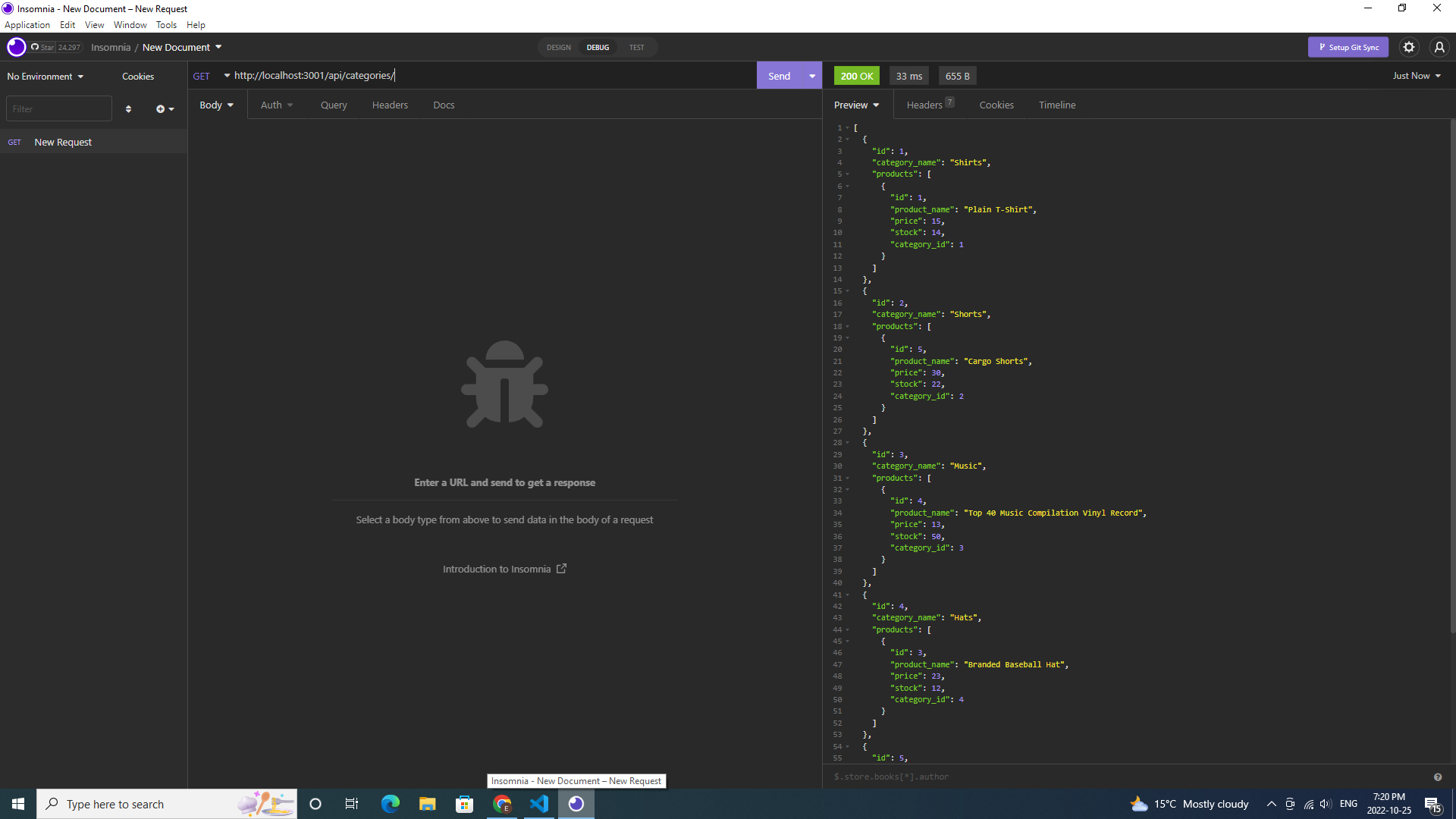The image size is (1456, 819).
Task: Select DESIGN mode
Action: tap(559, 47)
